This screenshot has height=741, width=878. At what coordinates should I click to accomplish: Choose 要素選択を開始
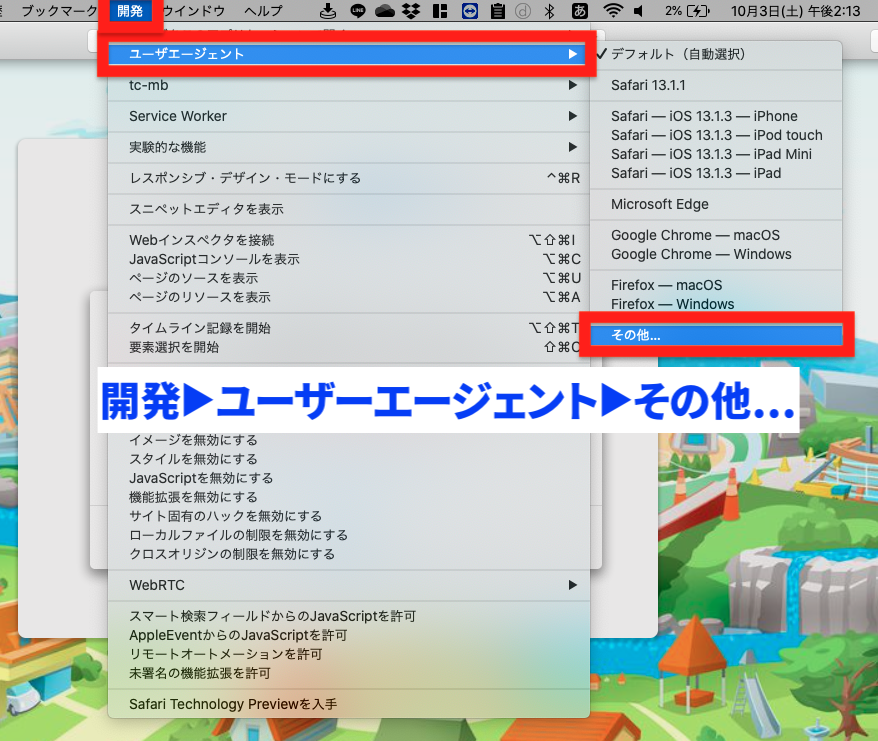348,347
